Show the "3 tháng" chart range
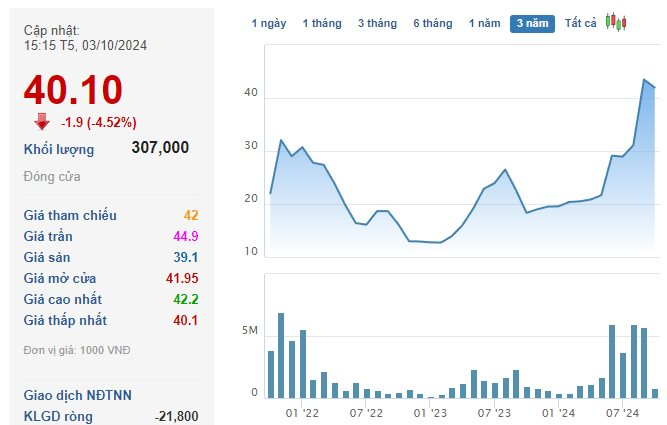The image size is (667, 425). pyautogui.click(x=377, y=23)
